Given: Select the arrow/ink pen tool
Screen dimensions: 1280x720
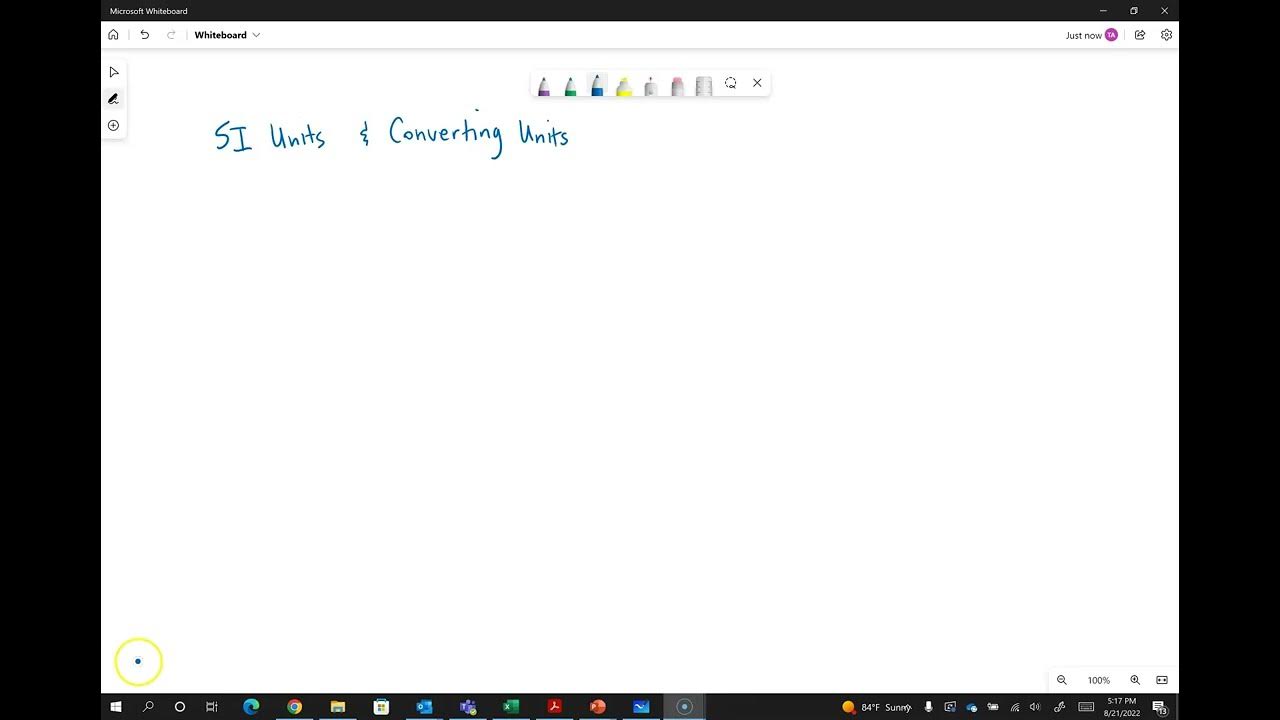Looking at the screenshot, I should [650, 86].
